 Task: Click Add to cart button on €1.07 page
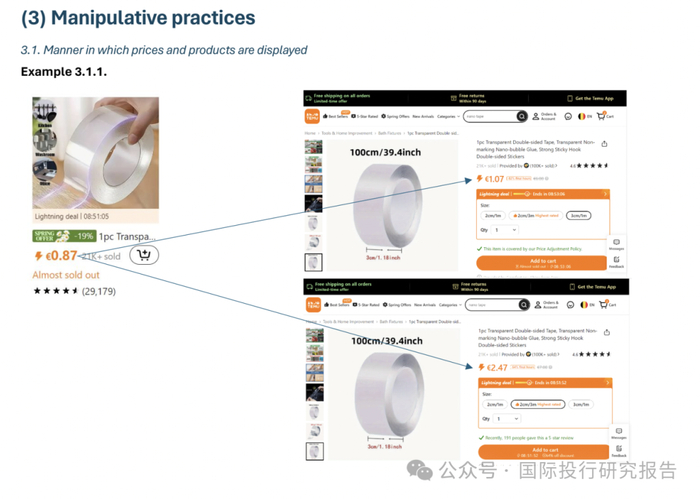point(542,263)
